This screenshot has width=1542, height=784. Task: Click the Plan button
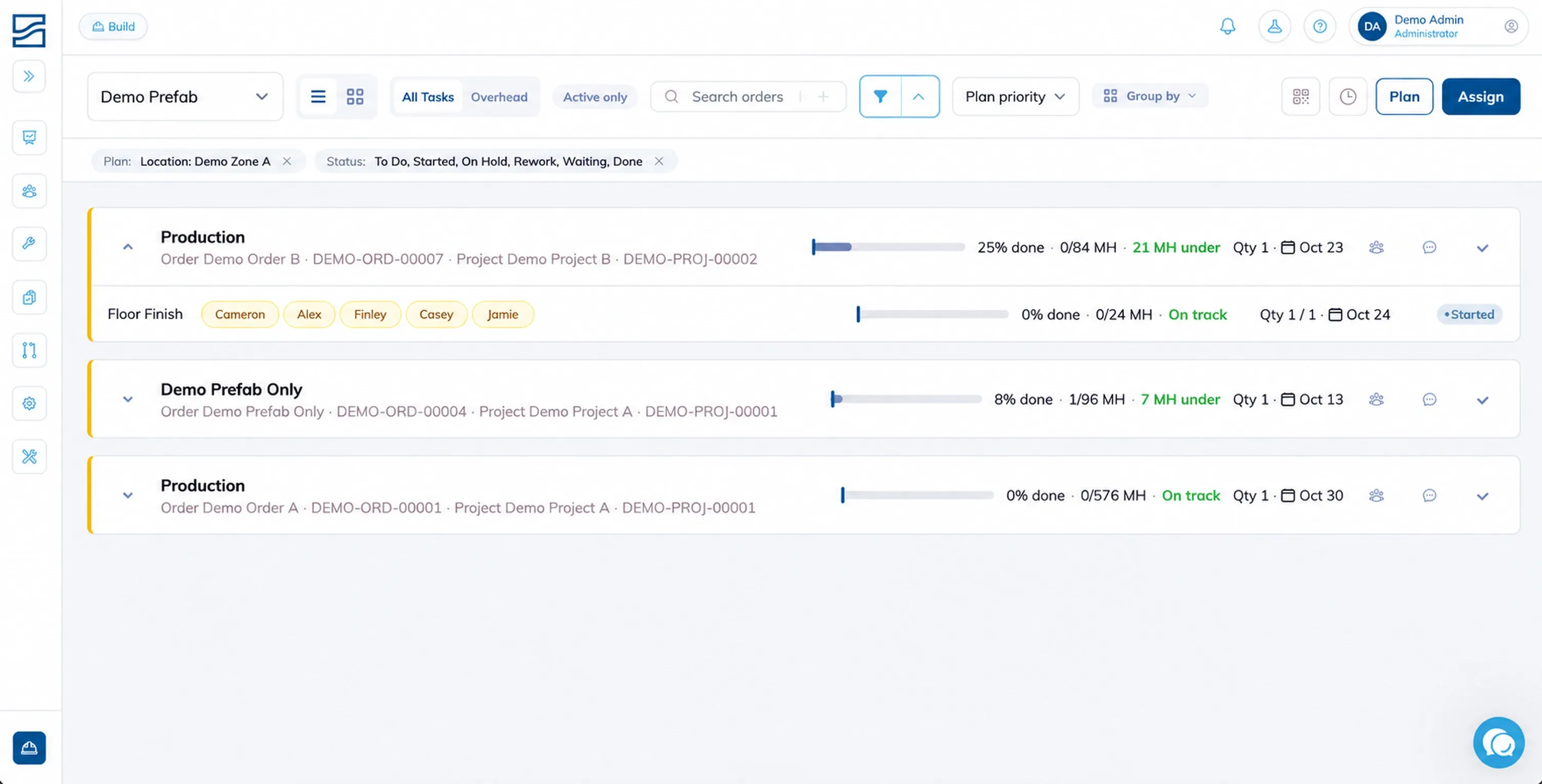[1404, 96]
